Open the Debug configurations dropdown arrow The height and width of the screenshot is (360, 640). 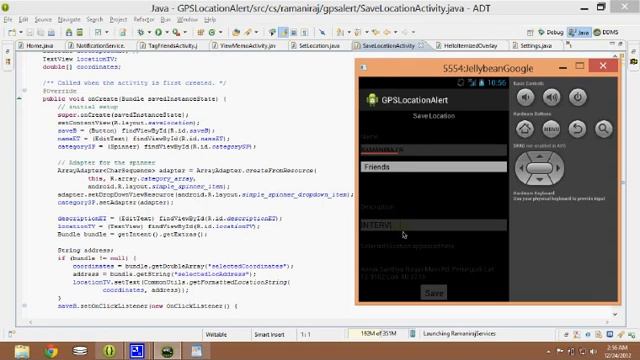click(149, 32)
